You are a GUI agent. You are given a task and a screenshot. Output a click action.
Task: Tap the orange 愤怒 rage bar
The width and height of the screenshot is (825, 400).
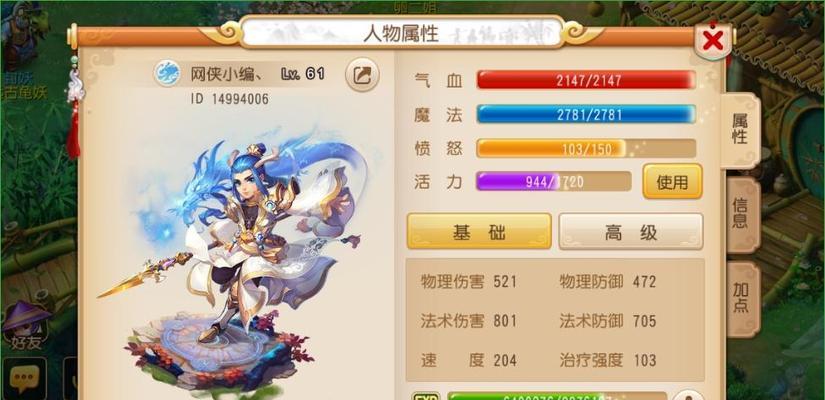click(586, 148)
